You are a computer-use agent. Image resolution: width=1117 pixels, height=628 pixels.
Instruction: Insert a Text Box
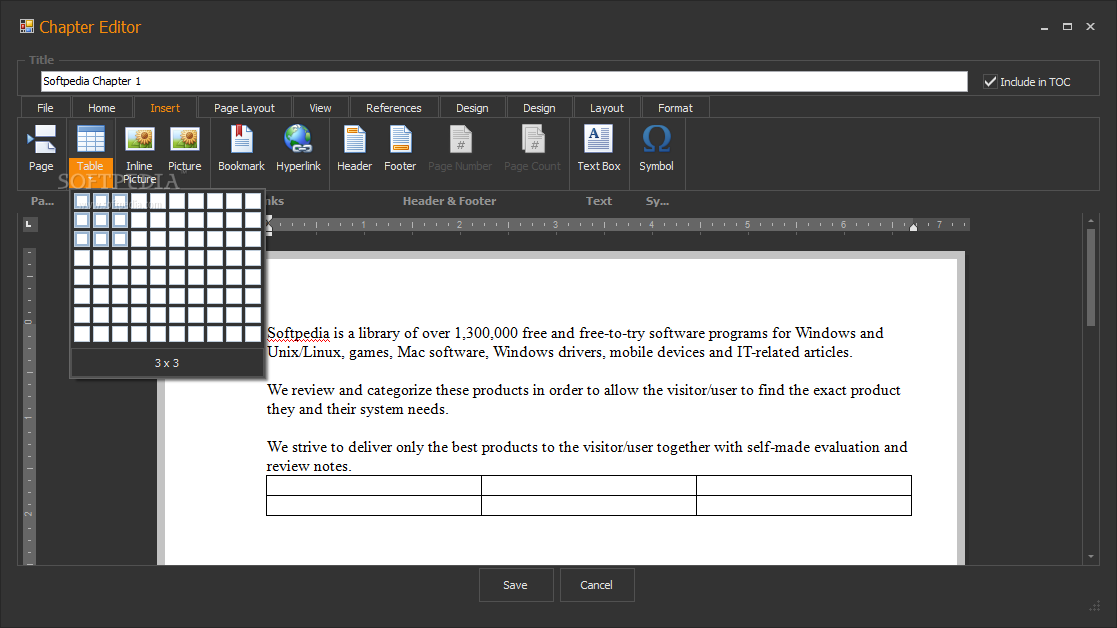coord(598,148)
